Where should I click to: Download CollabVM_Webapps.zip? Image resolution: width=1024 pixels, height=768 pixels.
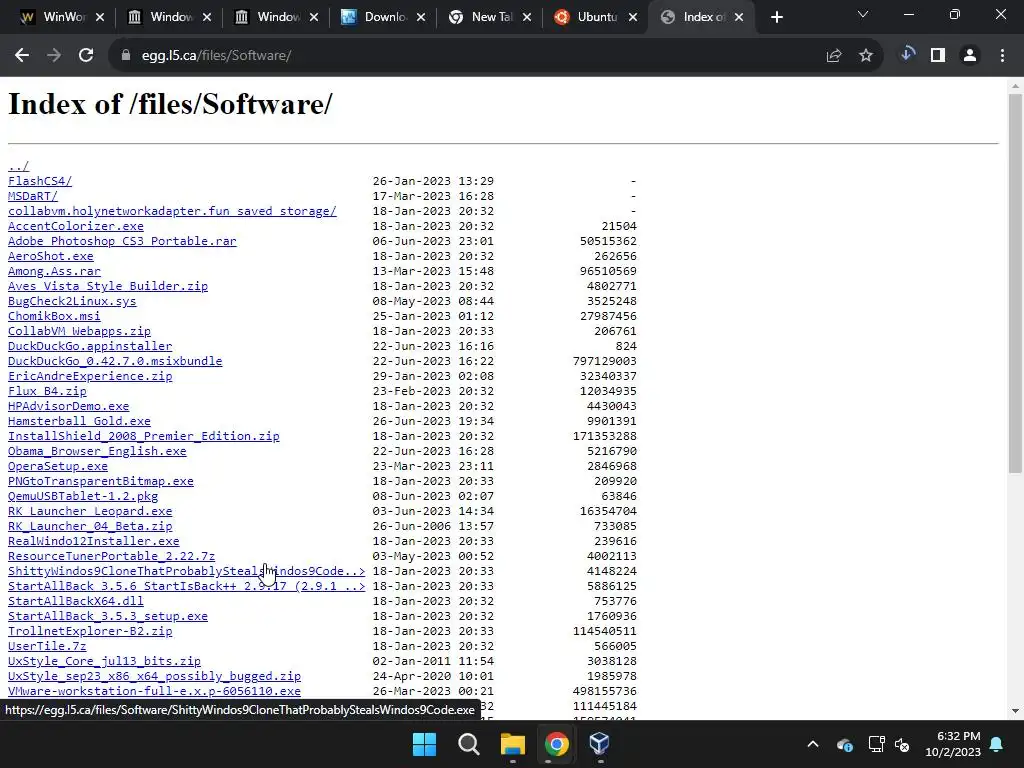point(79,331)
